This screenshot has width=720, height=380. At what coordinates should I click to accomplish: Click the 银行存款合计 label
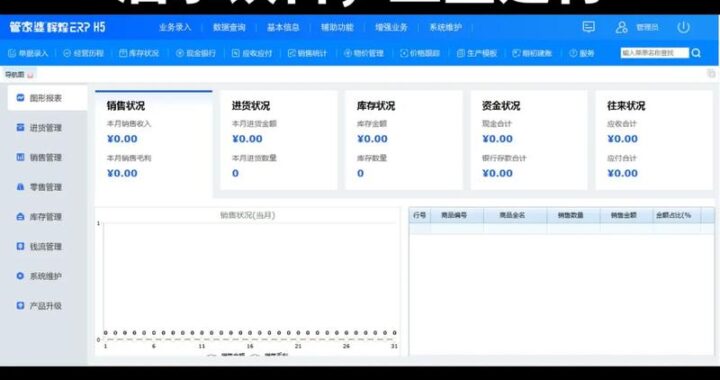click(504, 158)
